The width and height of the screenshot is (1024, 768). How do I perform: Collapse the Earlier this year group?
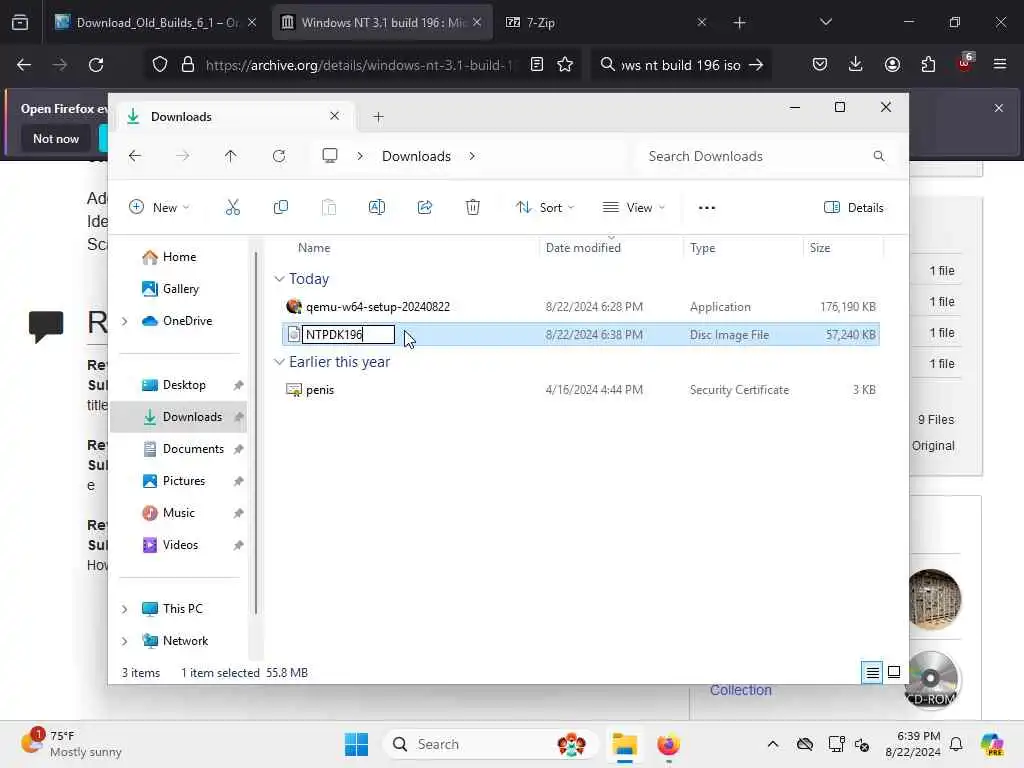280,362
